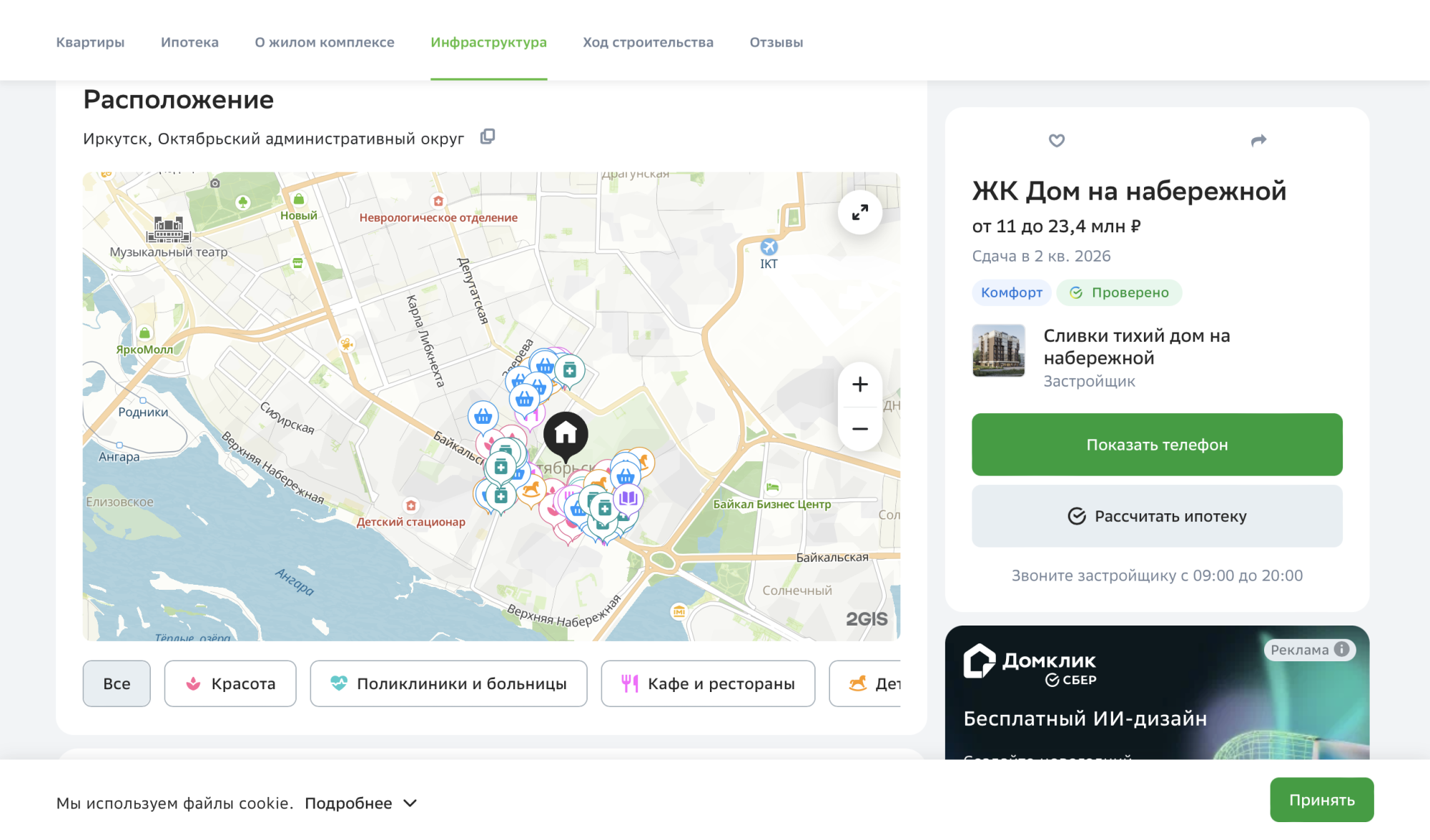The height and width of the screenshot is (840, 1430).
Task: Filter by Поликлиники и больницы
Action: coord(448,683)
